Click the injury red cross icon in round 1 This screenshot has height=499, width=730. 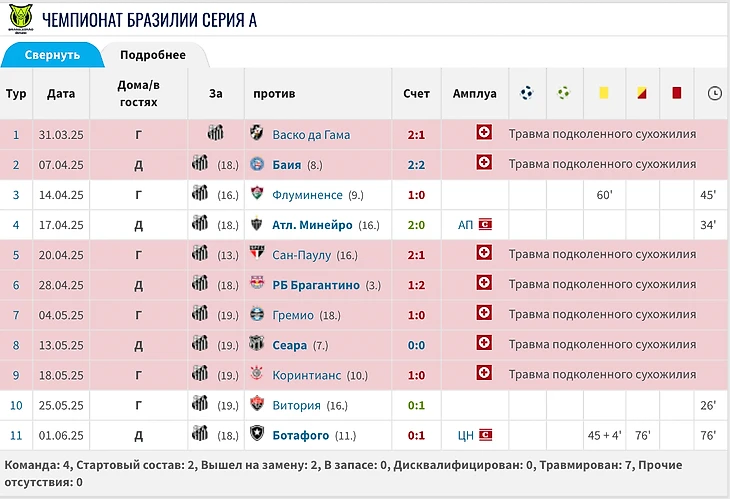pyautogui.click(x=484, y=134)
